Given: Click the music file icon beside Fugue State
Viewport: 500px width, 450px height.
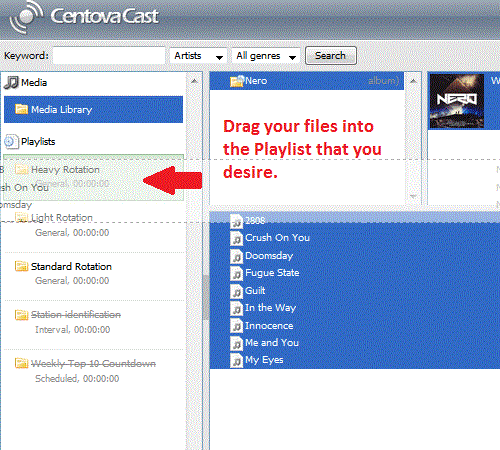Looking at the screenshot, I should pyautogui.click(x=237, y=274).
